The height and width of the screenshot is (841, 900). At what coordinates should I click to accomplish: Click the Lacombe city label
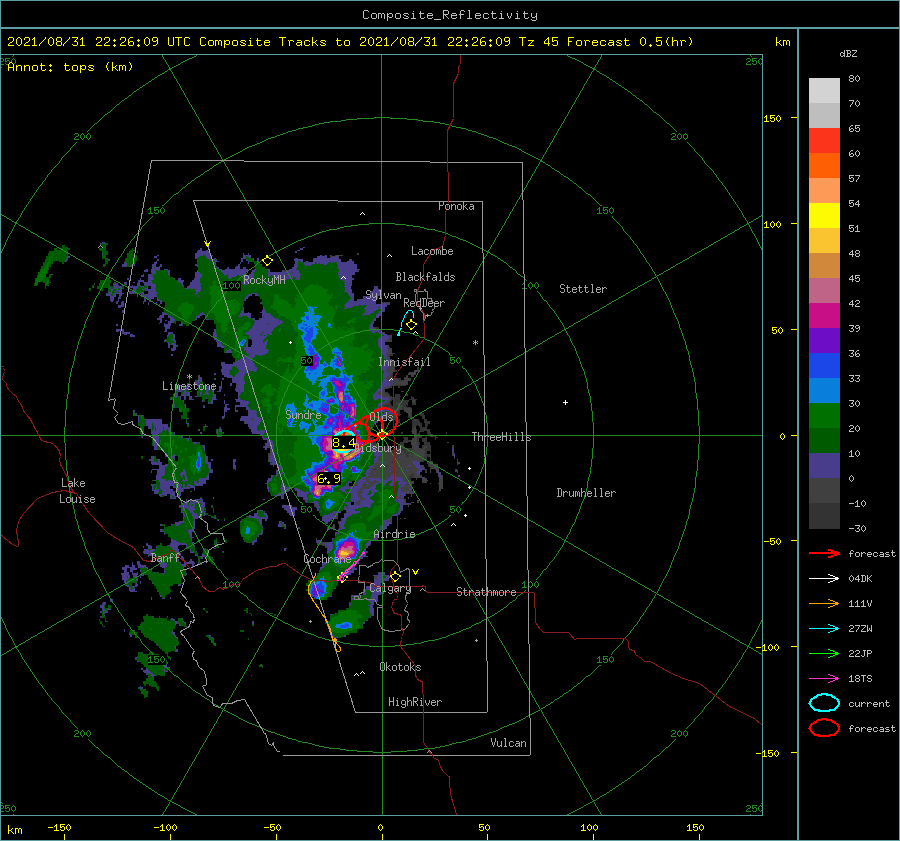[432, 251]
